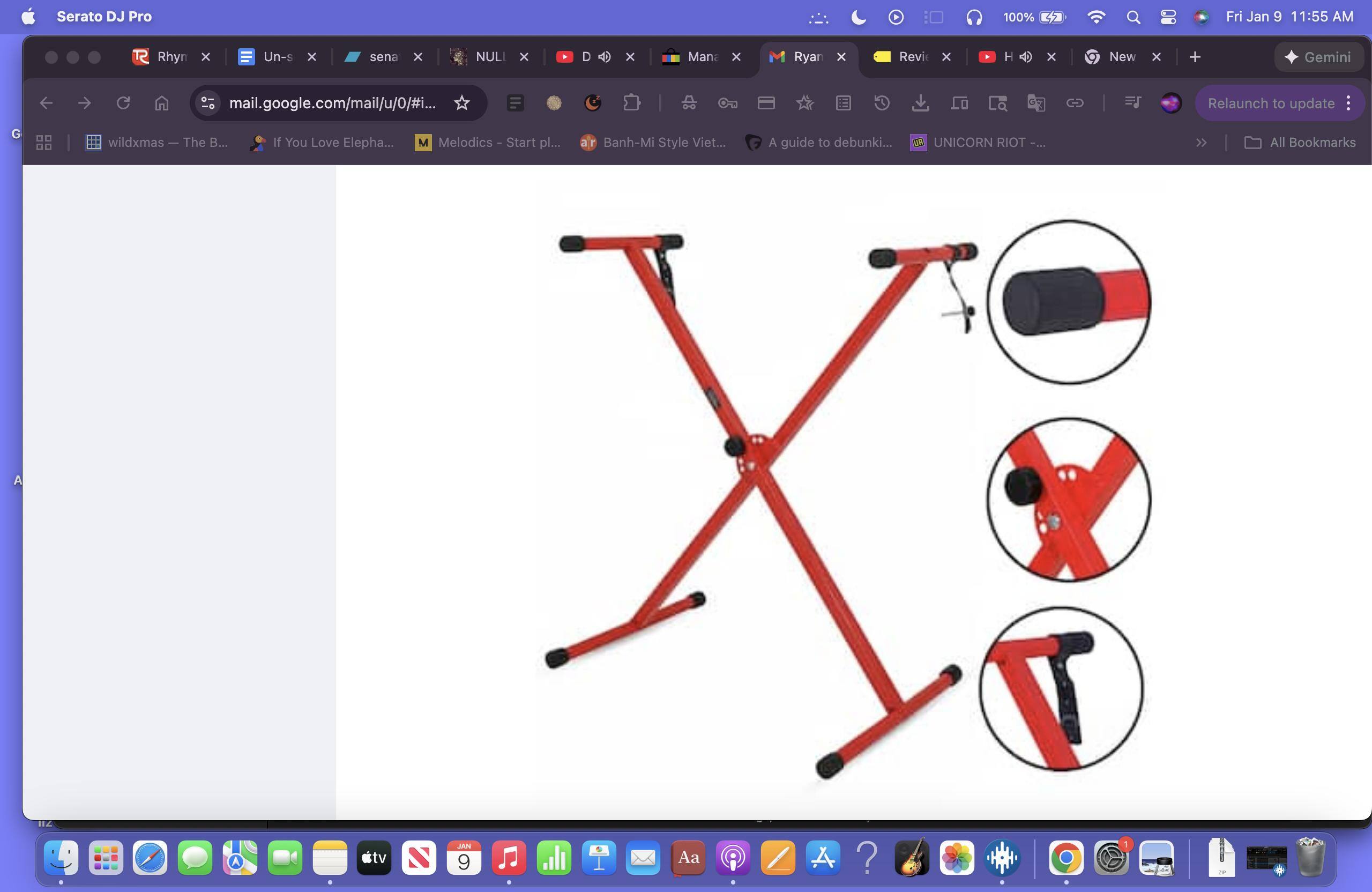Open Google Translate toolbar icon
This screenshot has height=892, width=1372.
tap(1036, 103)
